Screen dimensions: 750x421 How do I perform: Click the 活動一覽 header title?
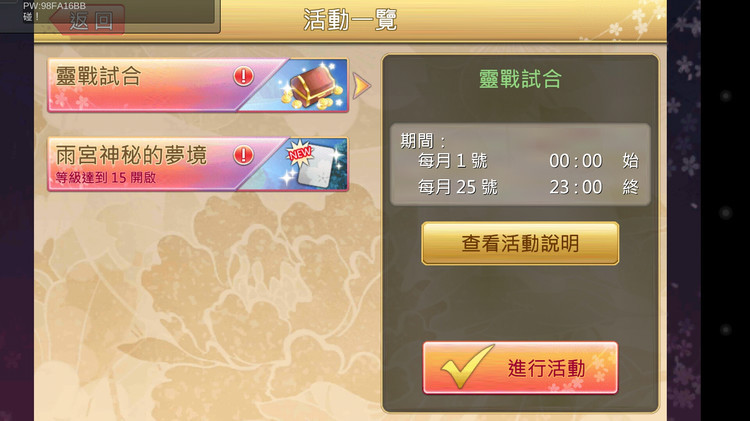pos(350,20)
